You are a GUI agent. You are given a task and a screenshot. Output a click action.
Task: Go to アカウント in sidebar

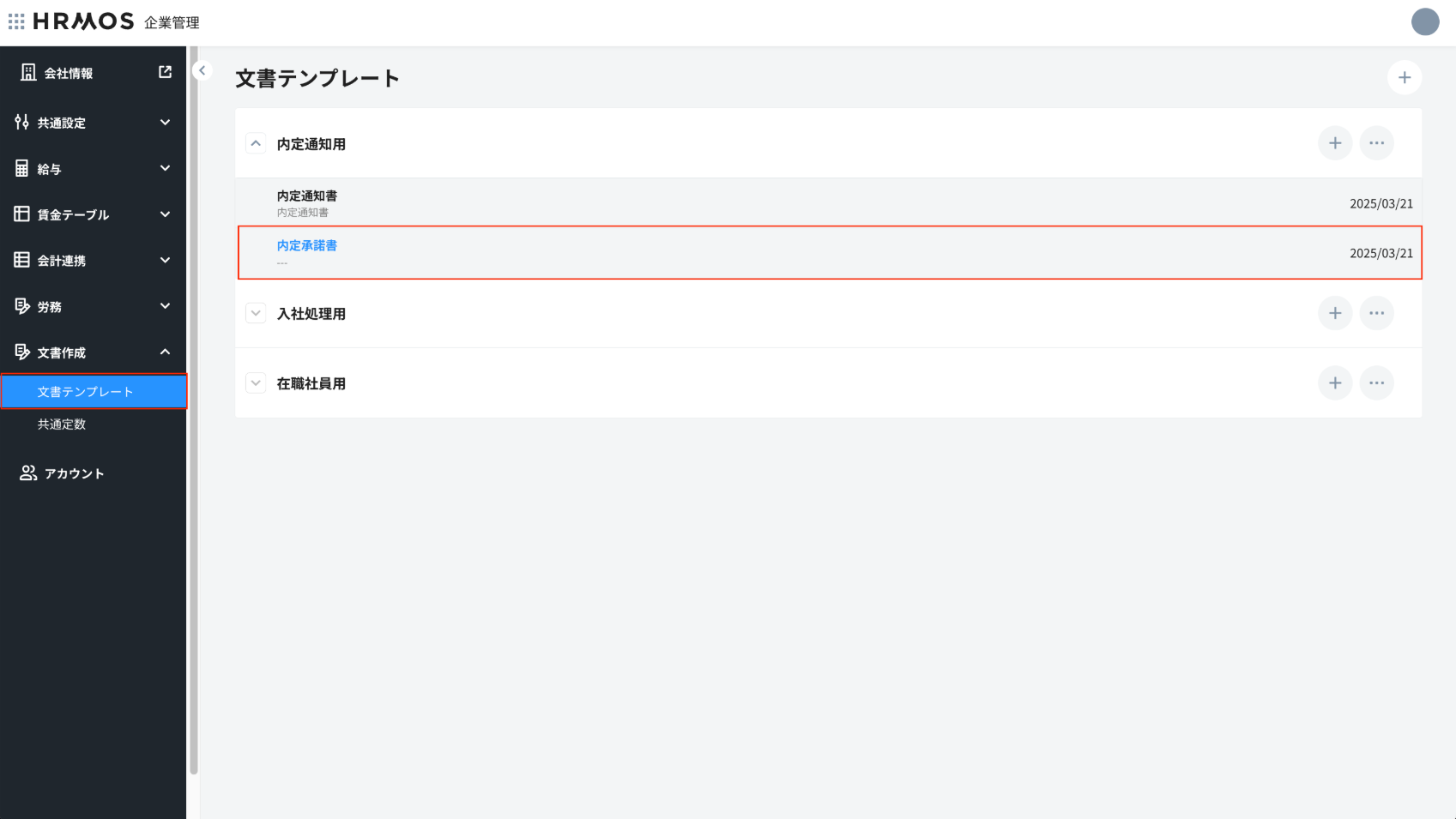74,473
